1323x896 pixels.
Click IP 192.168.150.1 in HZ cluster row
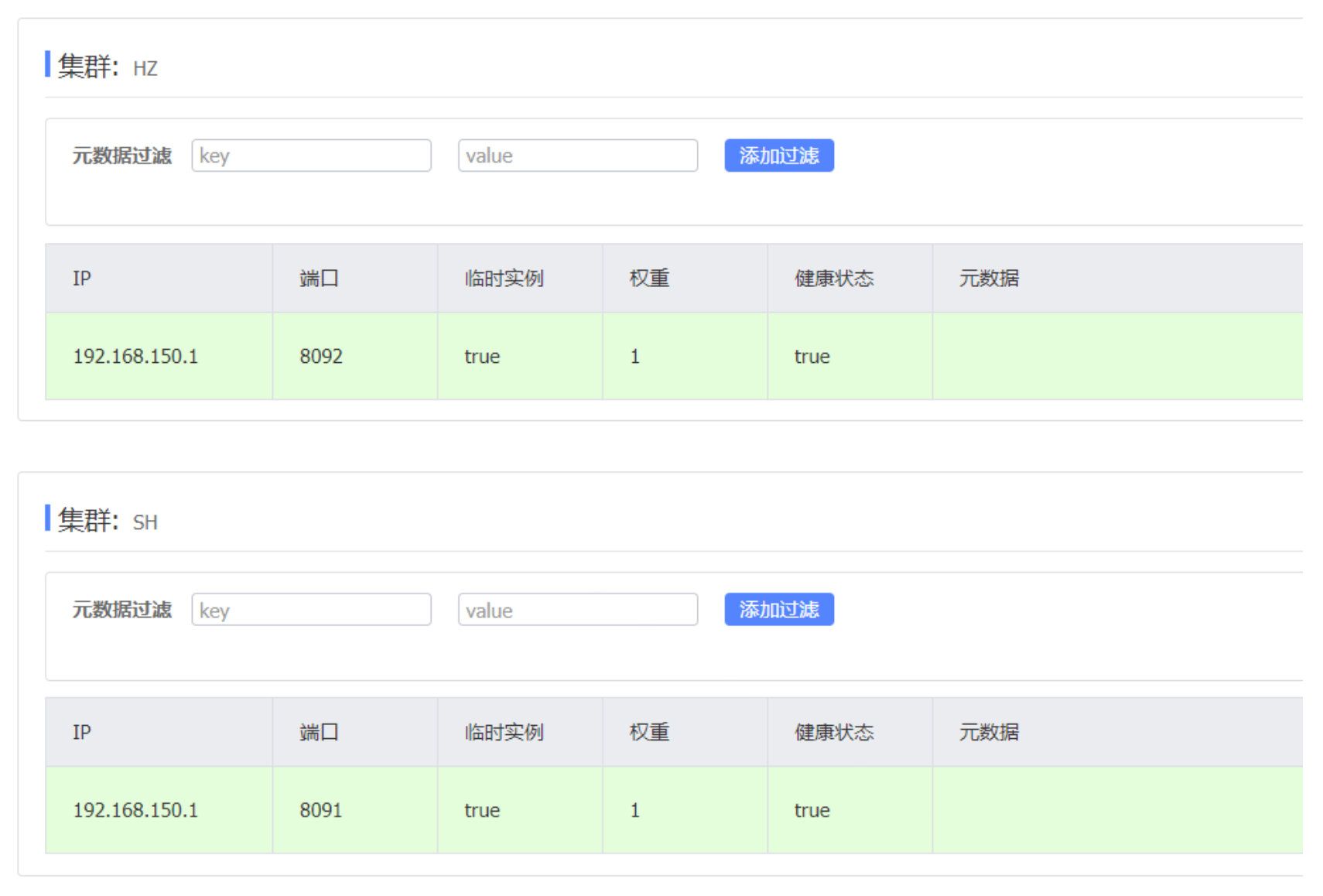[x=135, y=357]
